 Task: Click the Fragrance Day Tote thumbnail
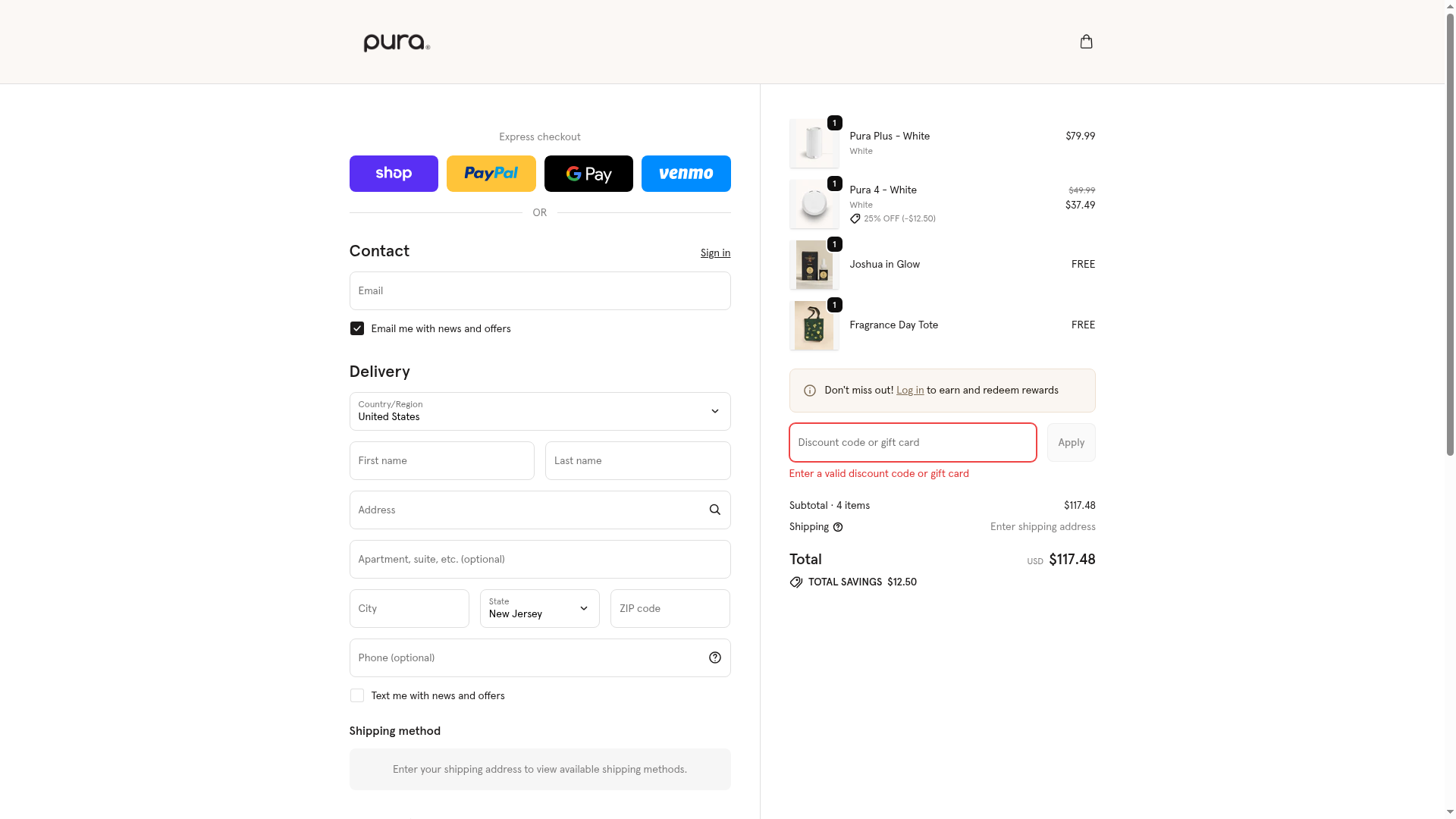(814, 325)
